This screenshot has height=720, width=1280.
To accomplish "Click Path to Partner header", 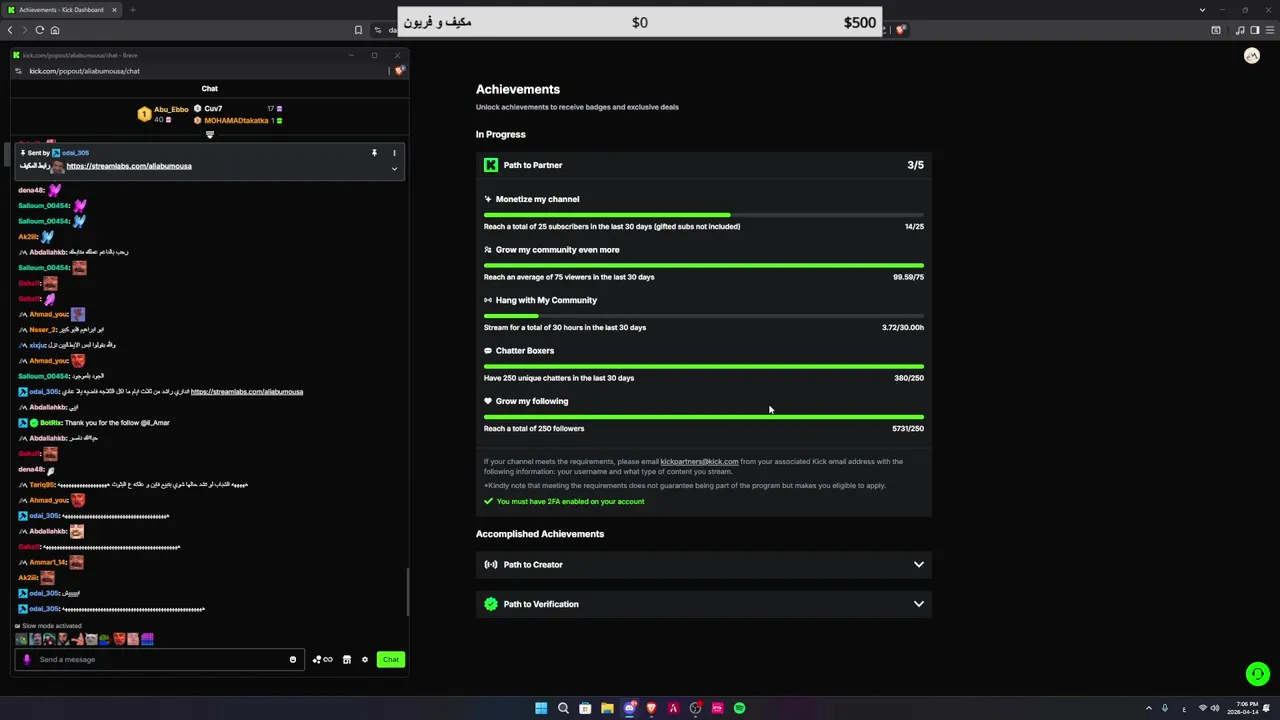I will pyautogui.click(x=704, y=165).
